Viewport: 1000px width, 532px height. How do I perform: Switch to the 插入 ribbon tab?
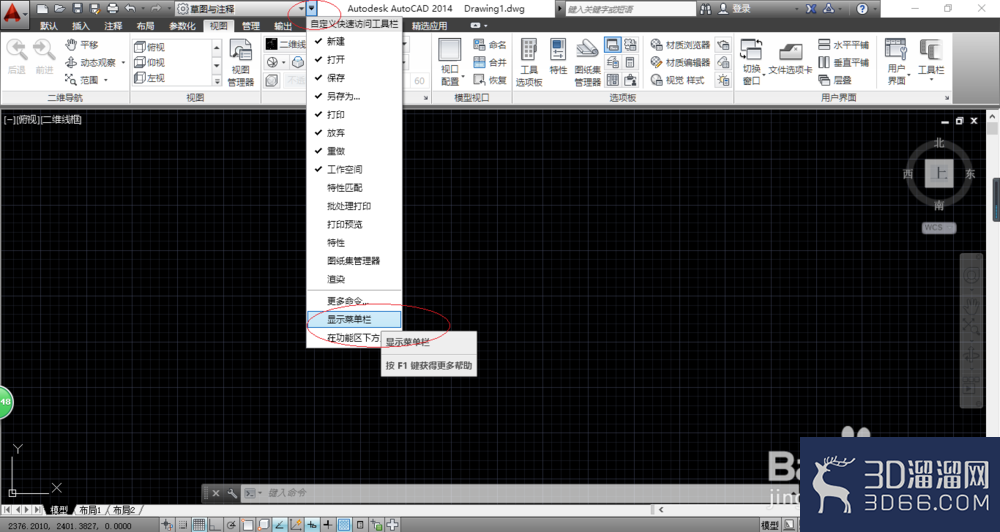(80, 26)
